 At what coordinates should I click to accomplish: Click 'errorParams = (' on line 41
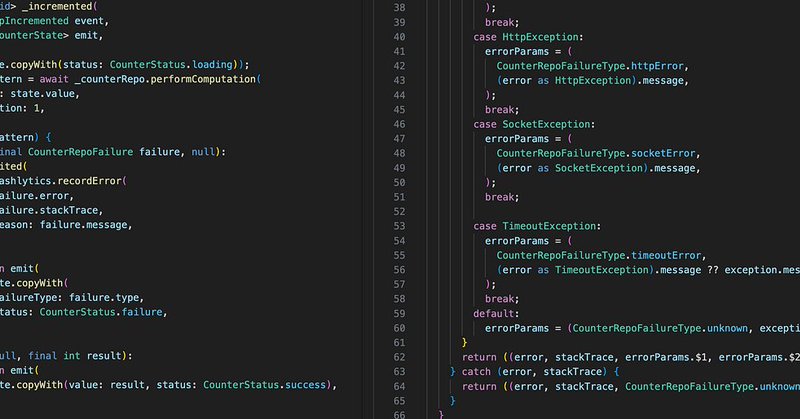click(x=529, y=52)
